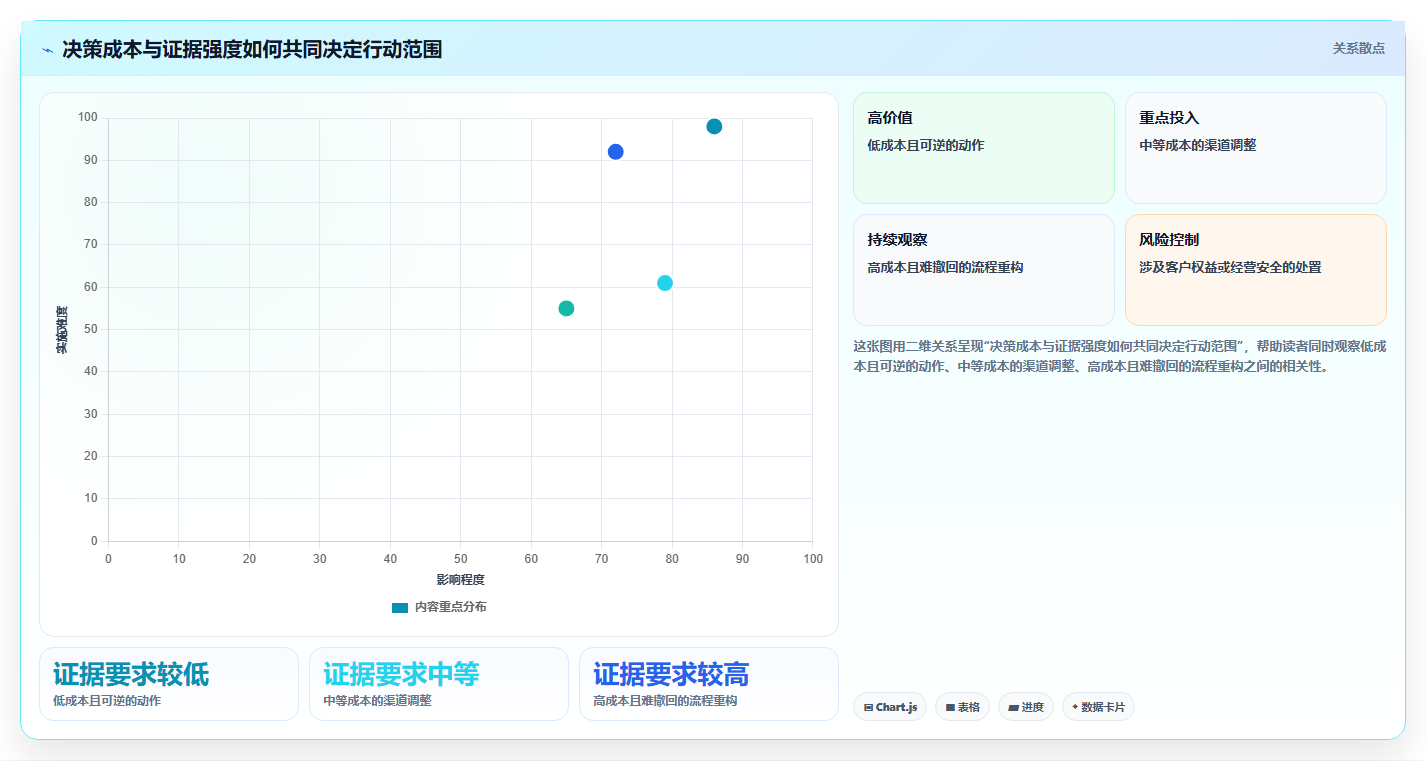Screen dimensions: 1426x761
Task: Click the y-axis tick label 100
Action: coord(88,118)
